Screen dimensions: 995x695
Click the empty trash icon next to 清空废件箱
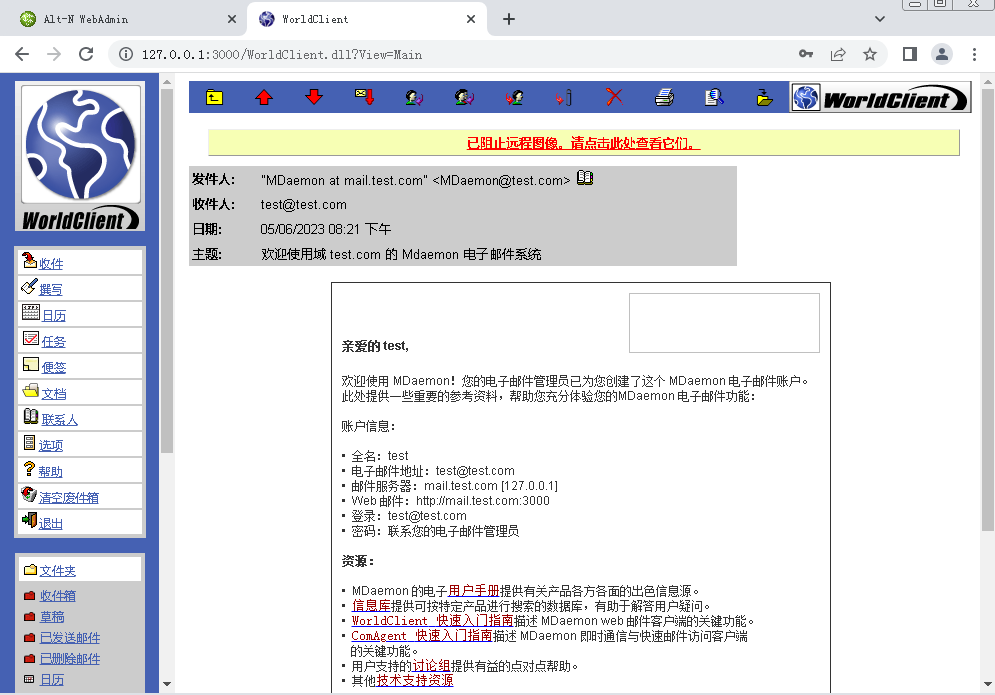click(x=29, y=494)
